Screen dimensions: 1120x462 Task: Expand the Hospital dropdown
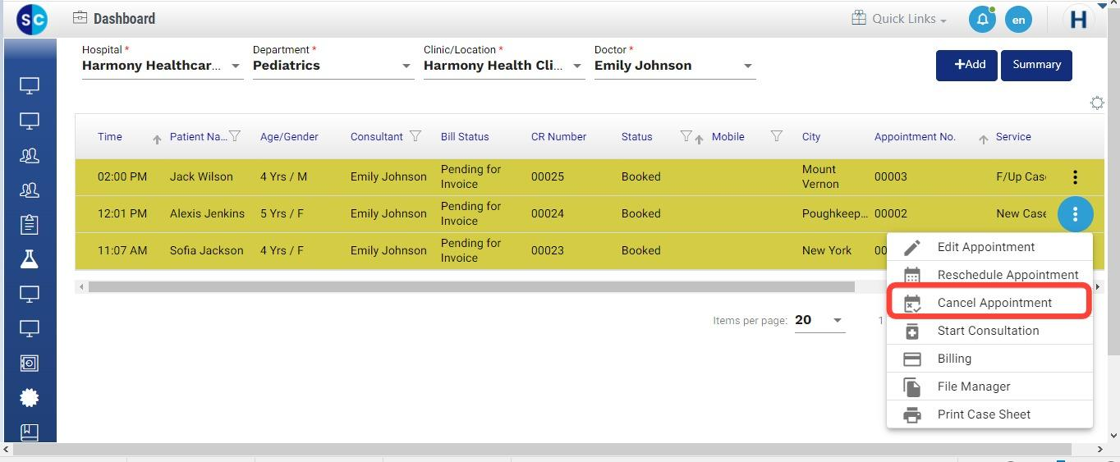tap(236, 66)
